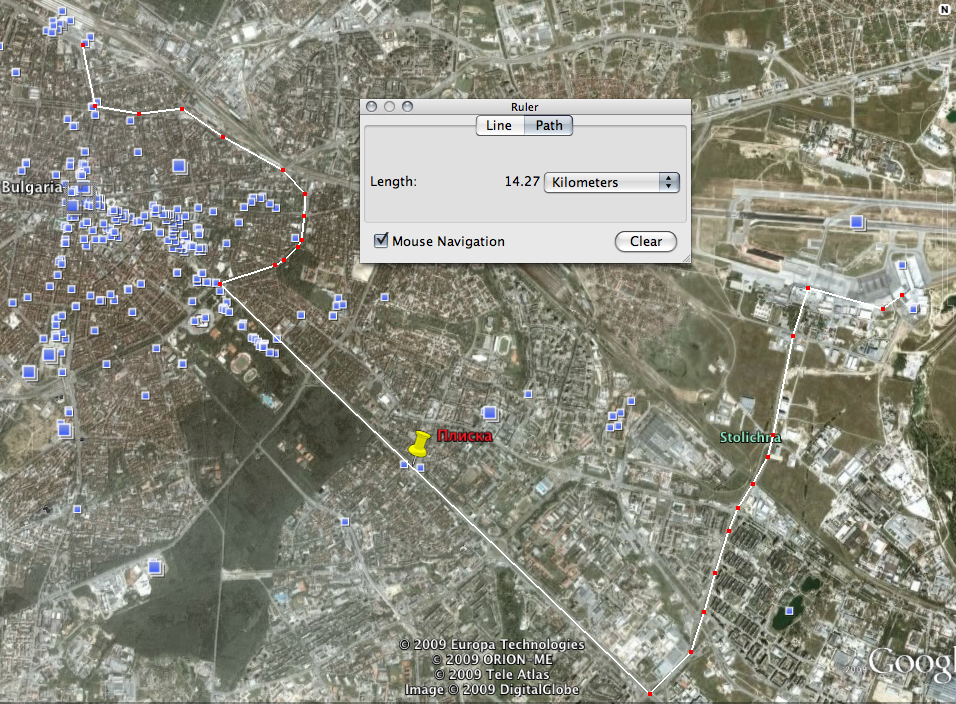Click the red path endpoint at the bottom of the map

point(649,693)
